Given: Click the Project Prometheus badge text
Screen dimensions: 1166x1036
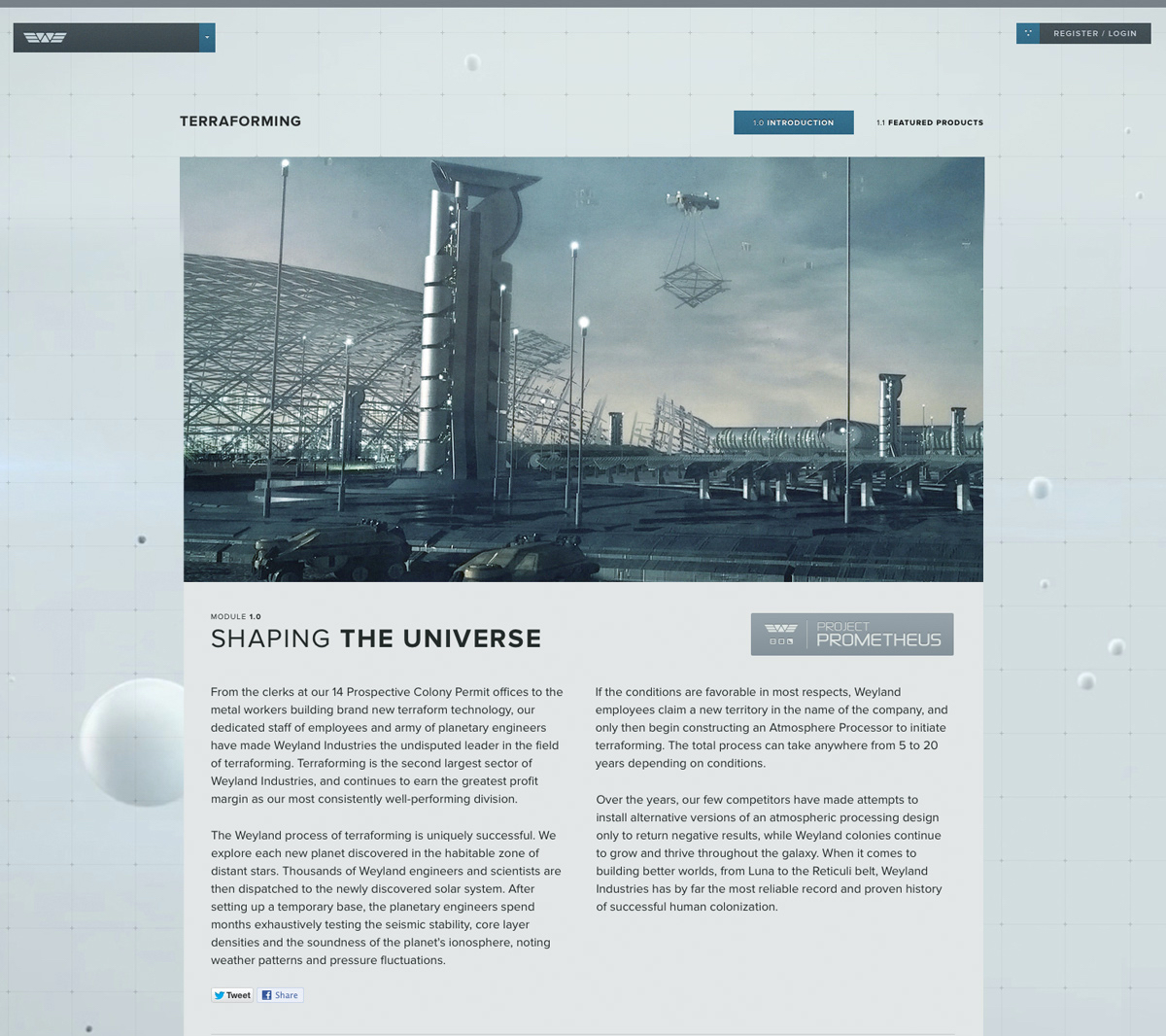Looking at the screenshot, I should click(877, 635).
